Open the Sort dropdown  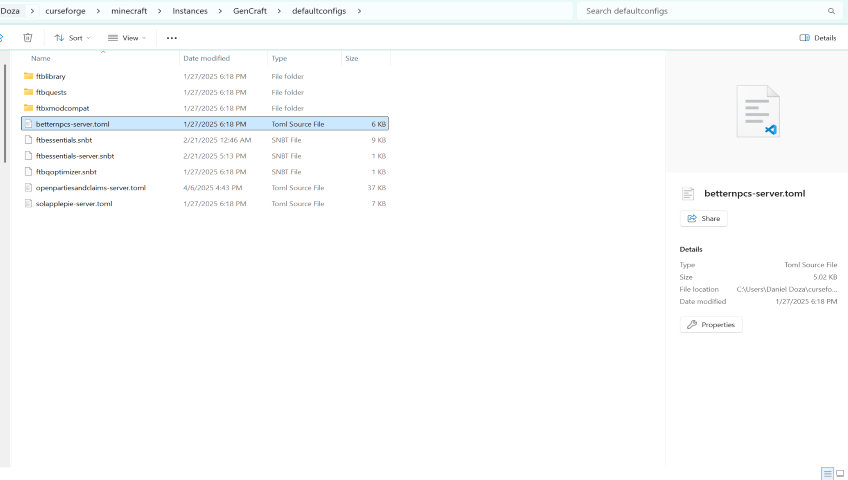click(72, 38)
